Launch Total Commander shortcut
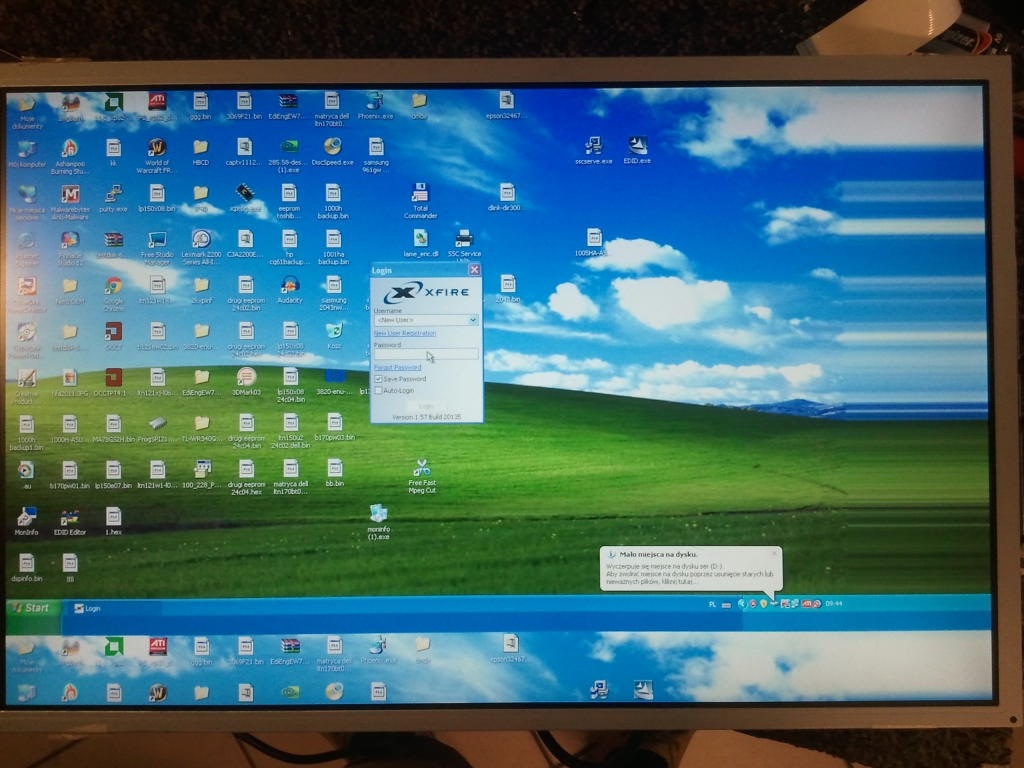The width and height of the screenshot is (1024, 768). pyautogui.click(x=420, y=201)
